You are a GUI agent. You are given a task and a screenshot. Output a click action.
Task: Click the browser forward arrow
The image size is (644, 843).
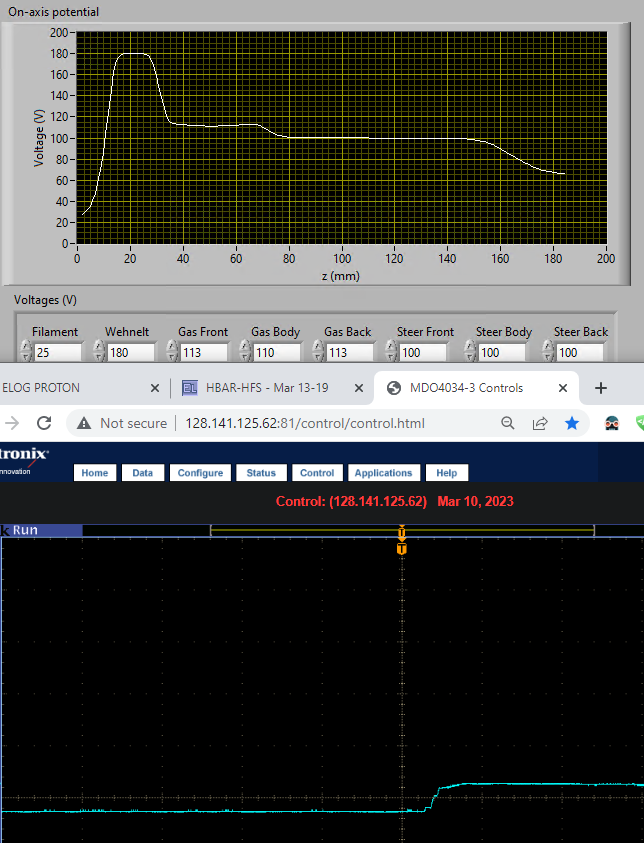click(x=12, y=423)
